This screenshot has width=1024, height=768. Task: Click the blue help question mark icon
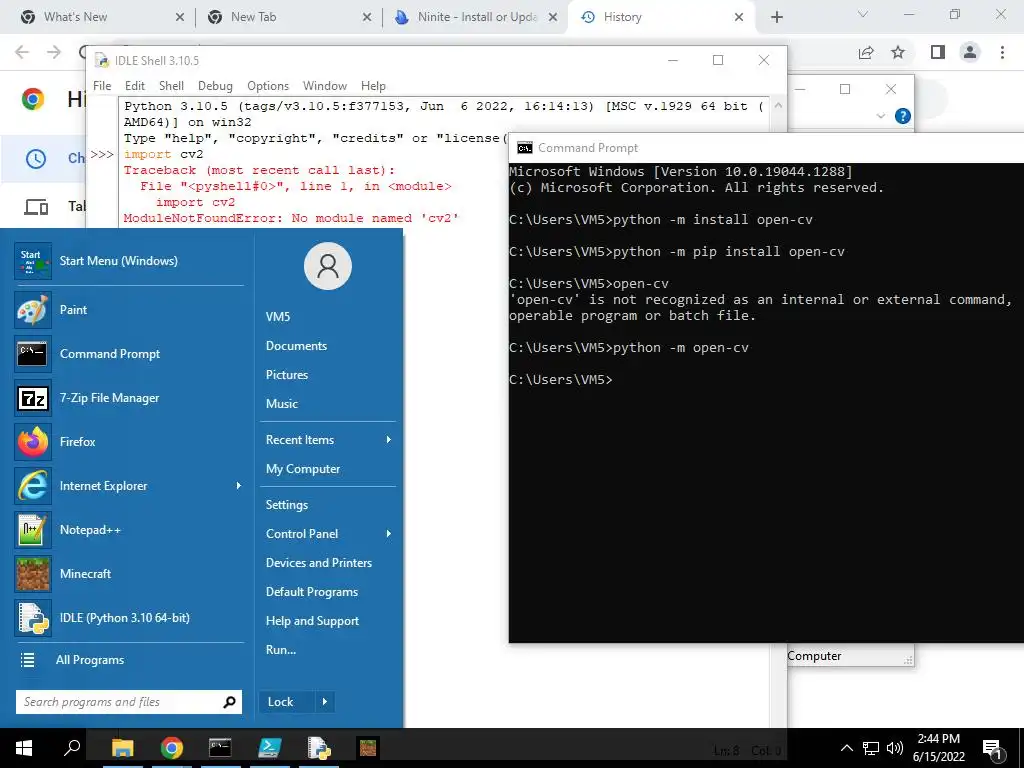[903, 116]
